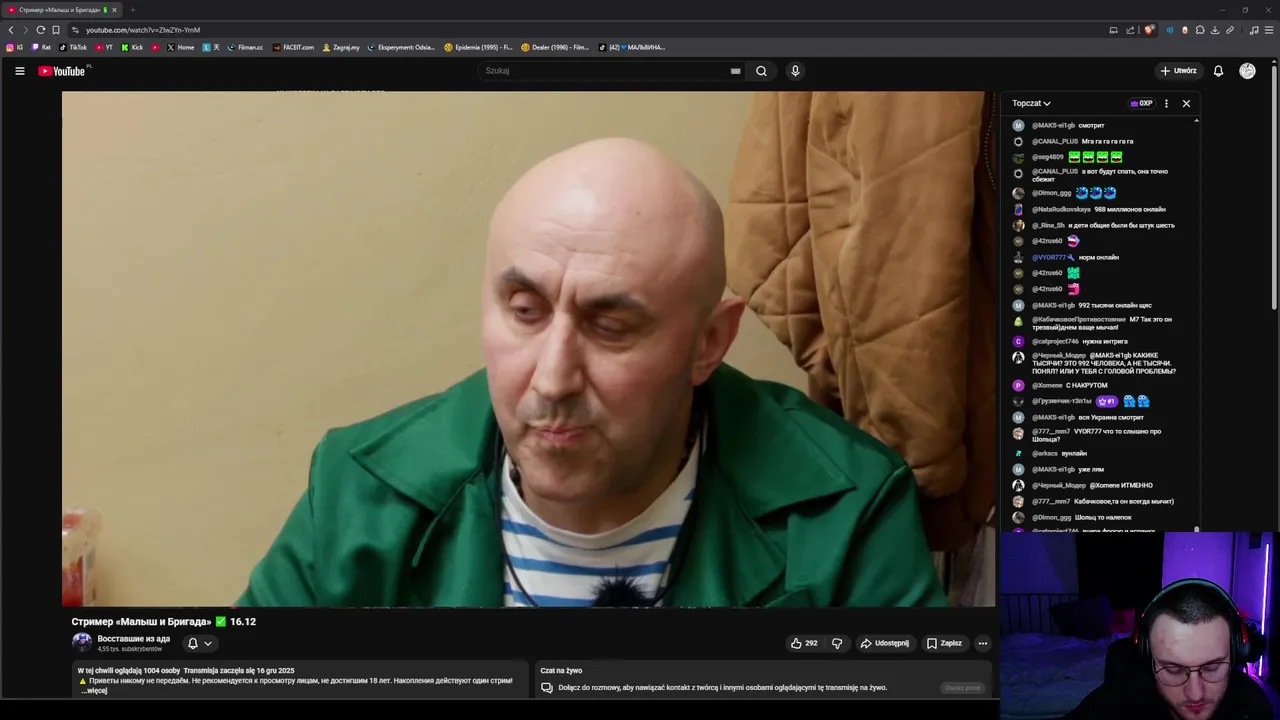
Task: Click the bookmark icon next to reload
Action: [x=56, y=30]
